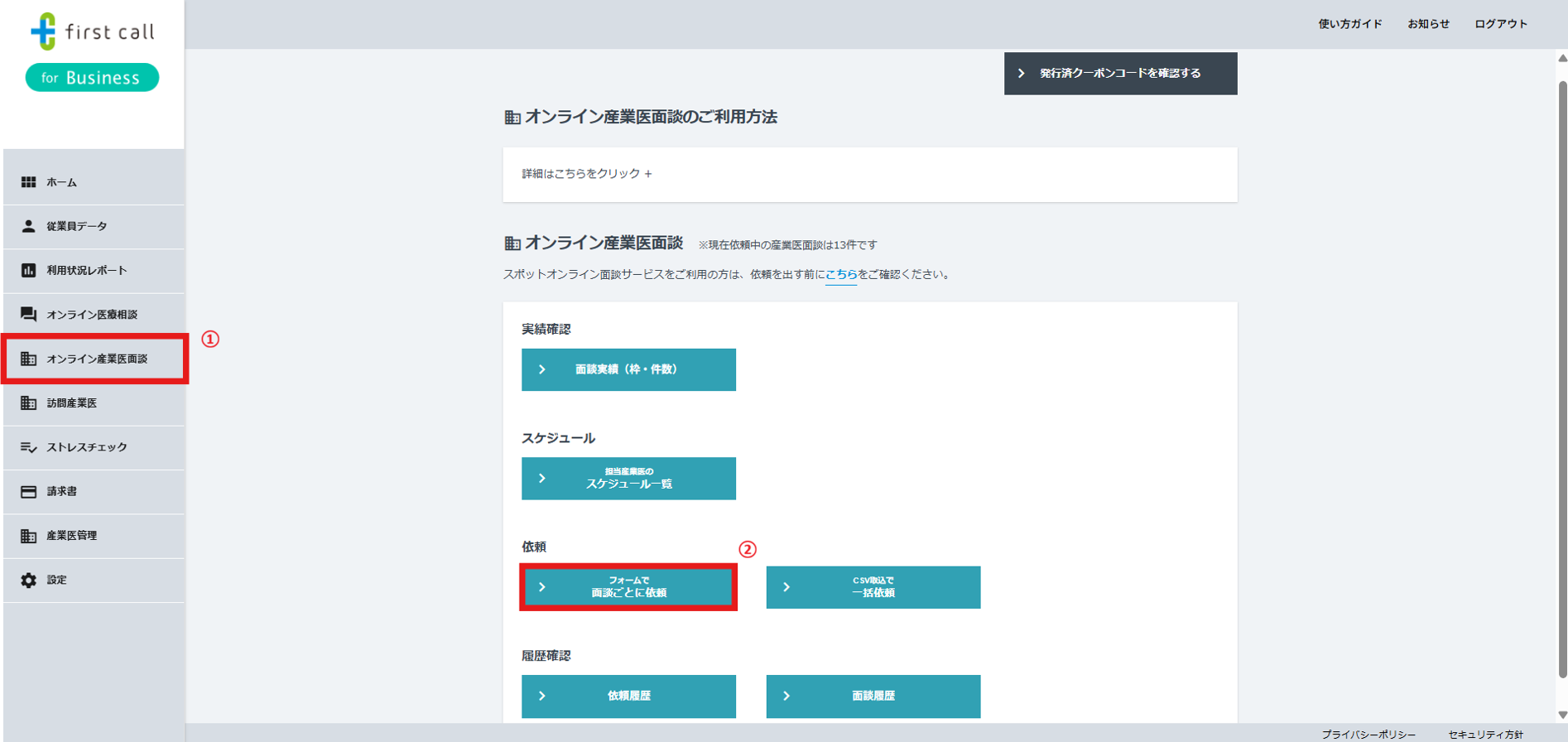1568x742 pixels.
Task: Open 依頼履歴 button
Action: (x=628, y=696)
